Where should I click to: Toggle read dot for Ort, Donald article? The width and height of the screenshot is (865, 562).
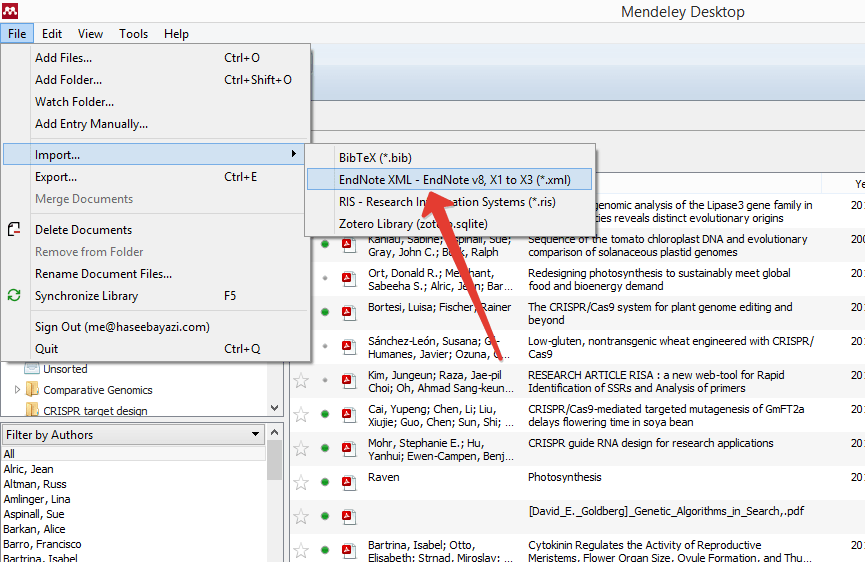325,278
